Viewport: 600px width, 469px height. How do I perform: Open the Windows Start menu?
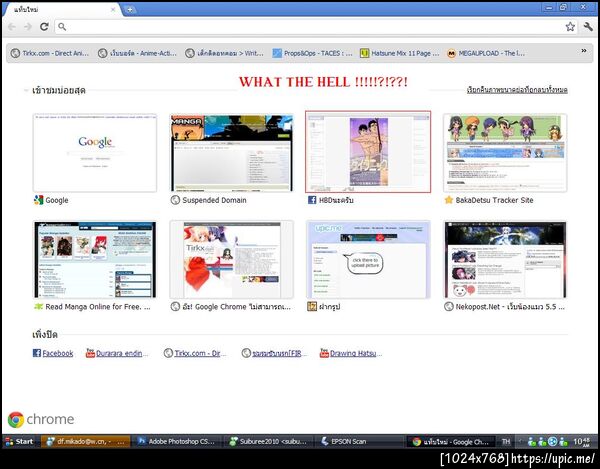point(19,441)
